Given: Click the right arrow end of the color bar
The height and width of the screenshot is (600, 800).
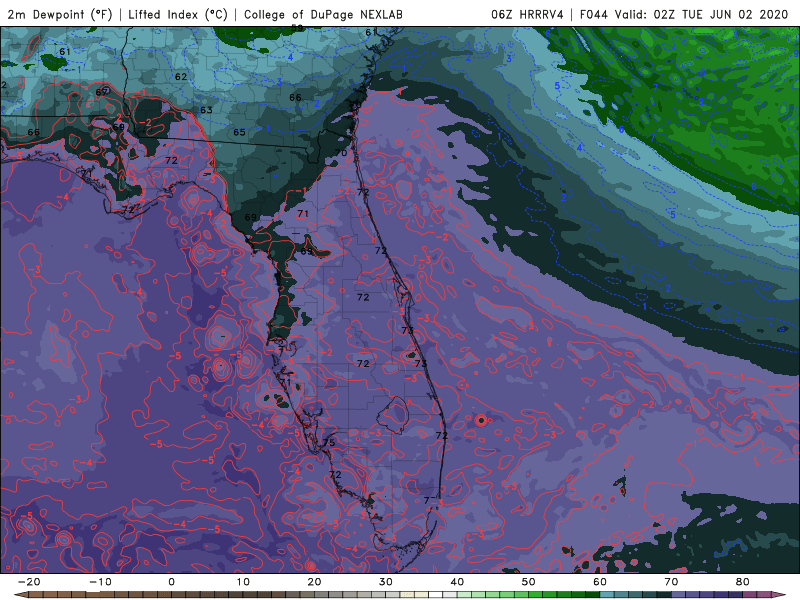Looking at the screenshot, I should pos(780,595).
